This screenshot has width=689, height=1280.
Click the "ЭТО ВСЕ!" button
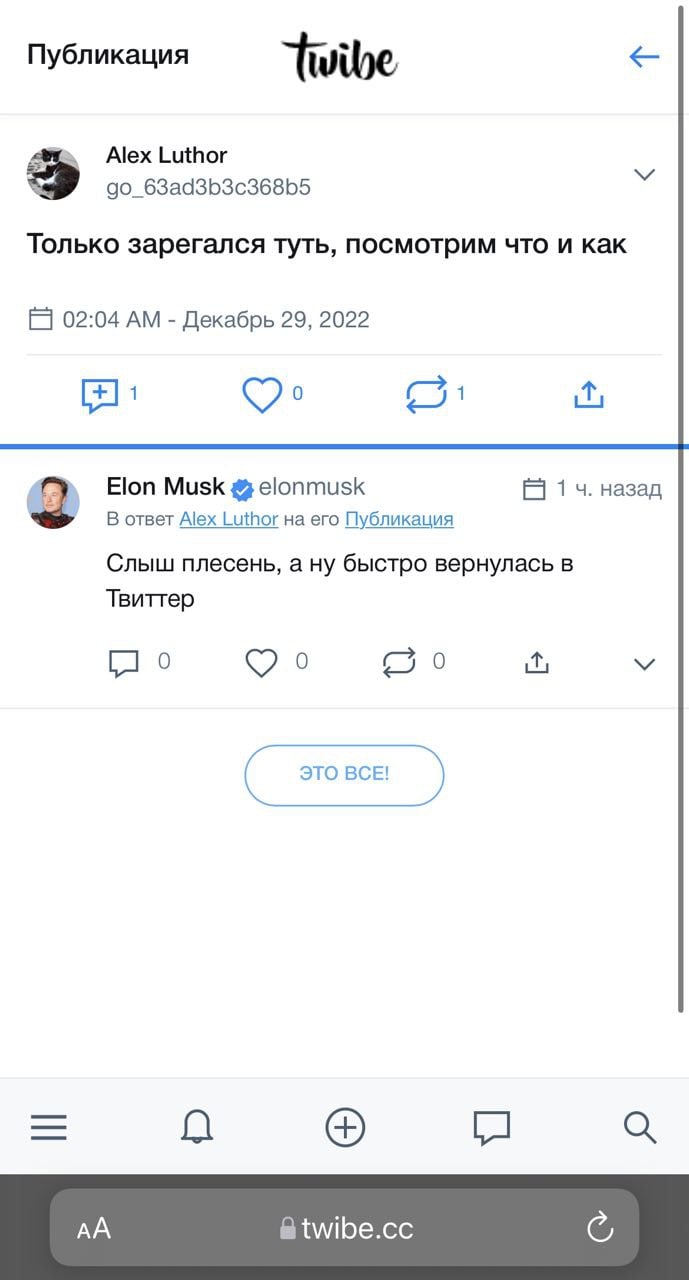click(344, 775)
